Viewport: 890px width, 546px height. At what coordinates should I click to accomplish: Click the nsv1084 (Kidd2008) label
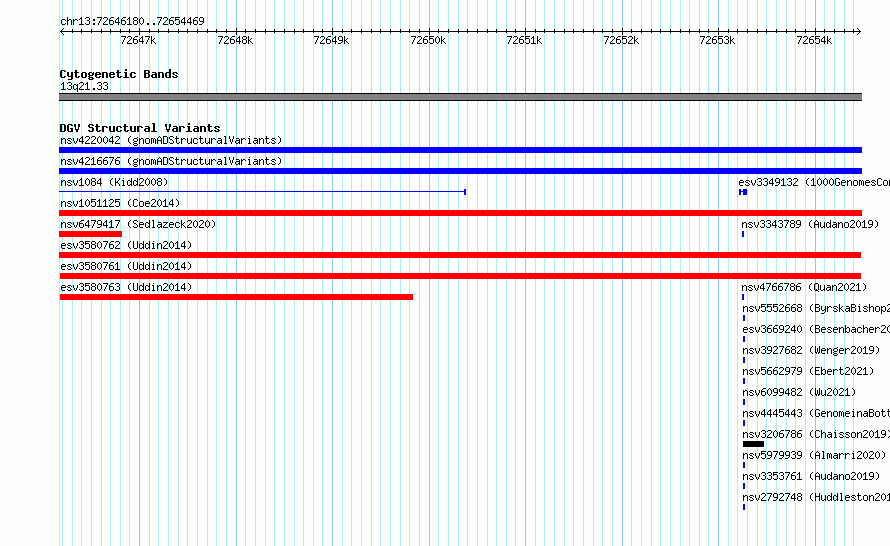click(x=114, y=182)
